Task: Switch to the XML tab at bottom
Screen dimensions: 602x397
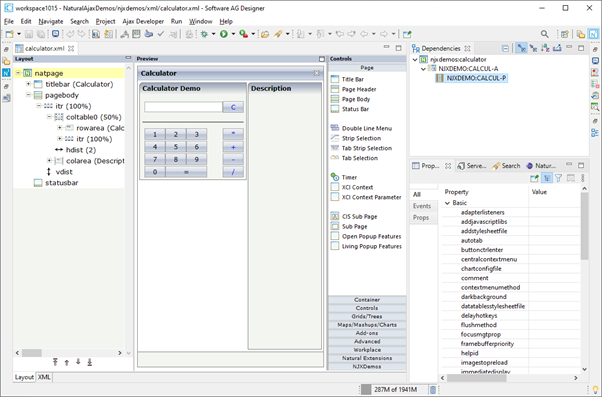Action: click(x=44, y=377)
